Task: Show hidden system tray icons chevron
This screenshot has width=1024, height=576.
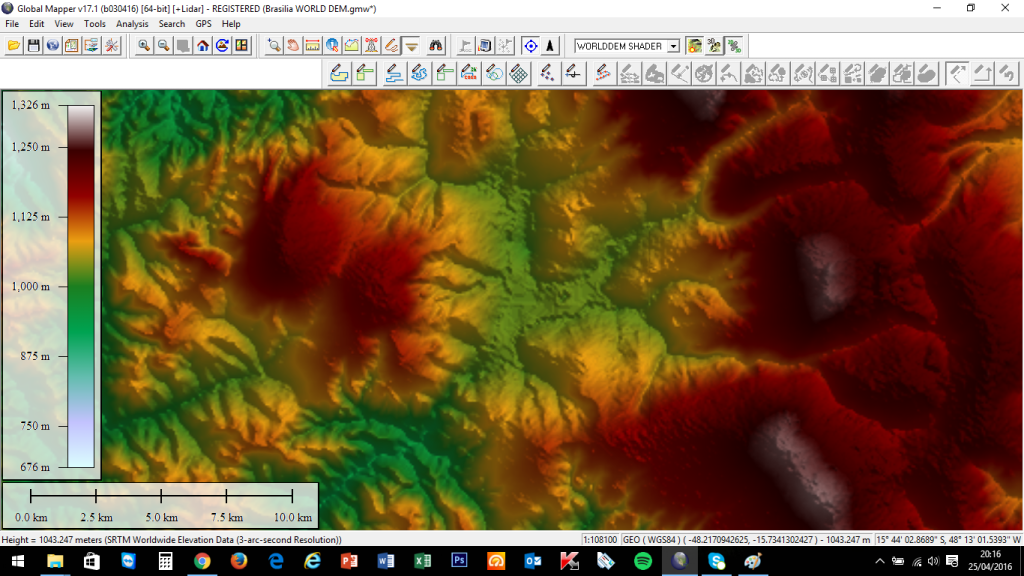Action: pos(879,561)
